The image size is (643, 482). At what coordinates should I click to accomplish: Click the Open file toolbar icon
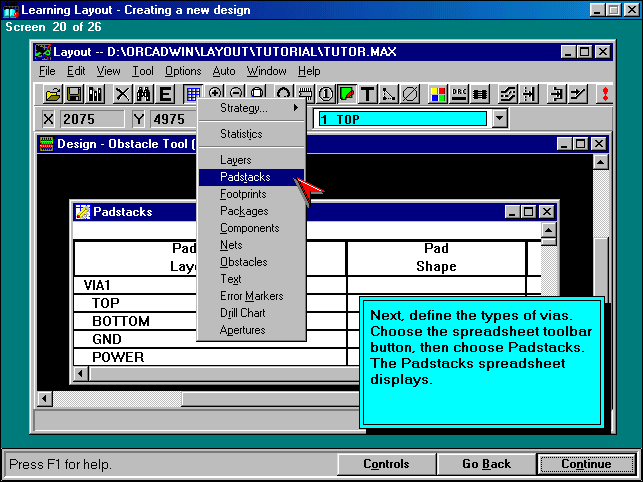53,94
